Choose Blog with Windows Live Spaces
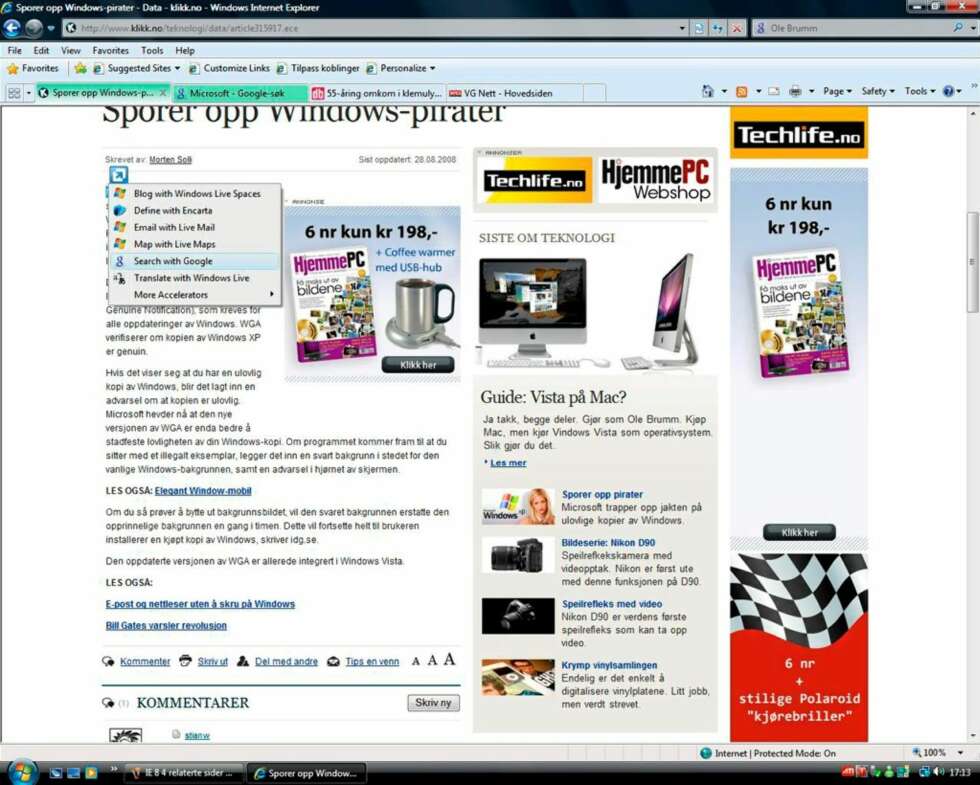Viewport: 980px width, 785px height. pyautogui.click(x=195, y=194)
